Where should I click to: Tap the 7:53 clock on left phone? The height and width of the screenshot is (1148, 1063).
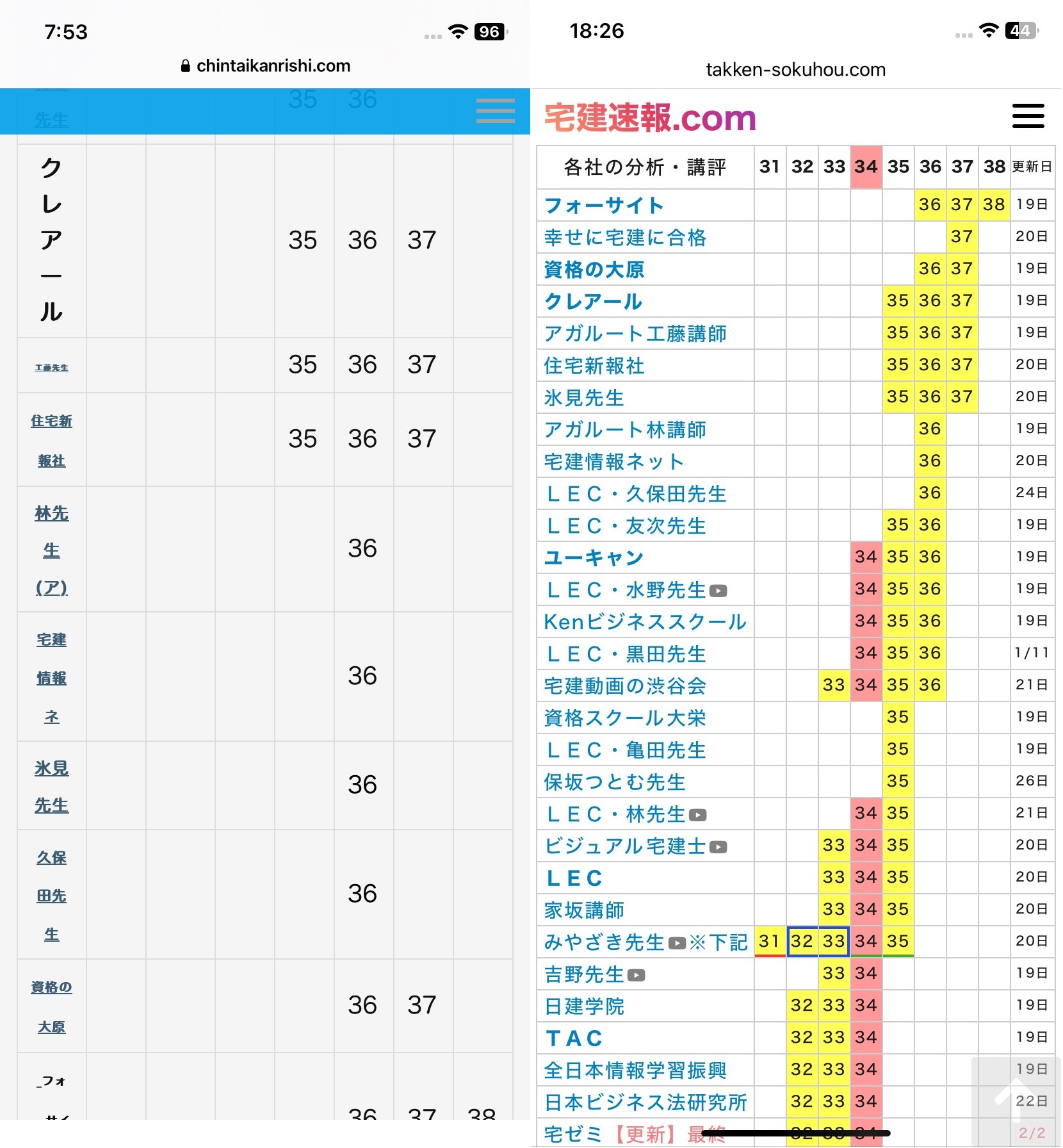pyautogui.click(x=66, y=32)
